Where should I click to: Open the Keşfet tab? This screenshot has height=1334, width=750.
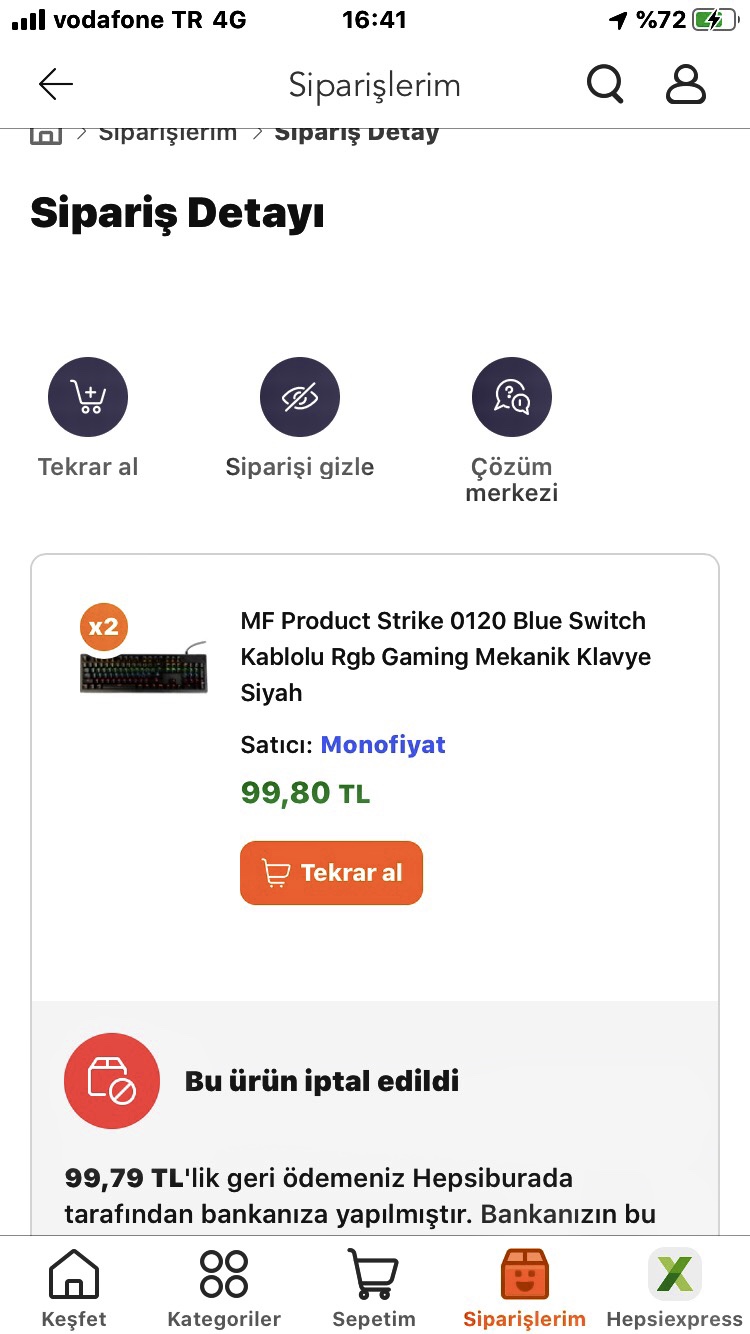(74, 1288)
